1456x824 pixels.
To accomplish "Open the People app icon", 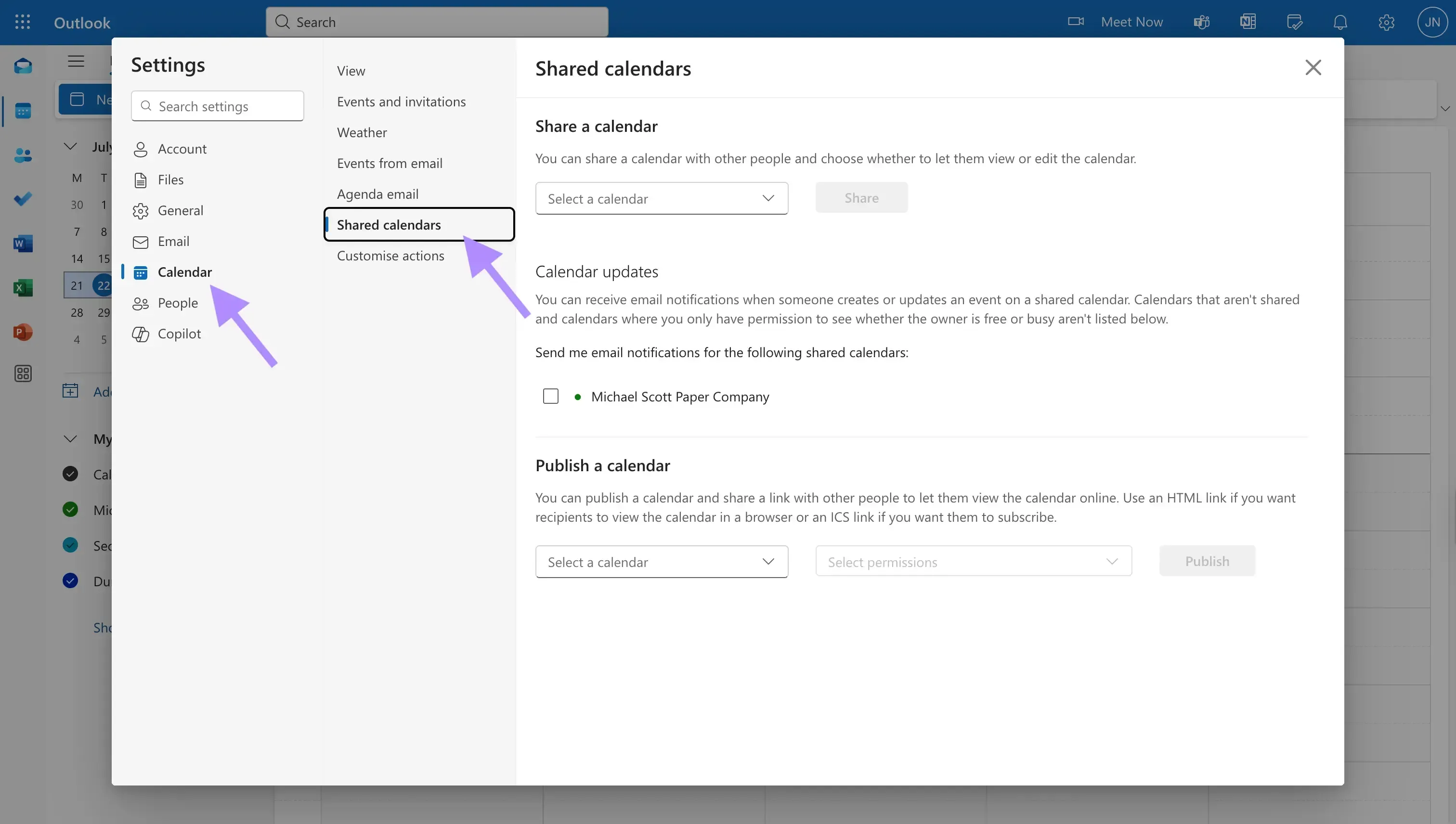I will pyautogui.click(x=23, y=155).
